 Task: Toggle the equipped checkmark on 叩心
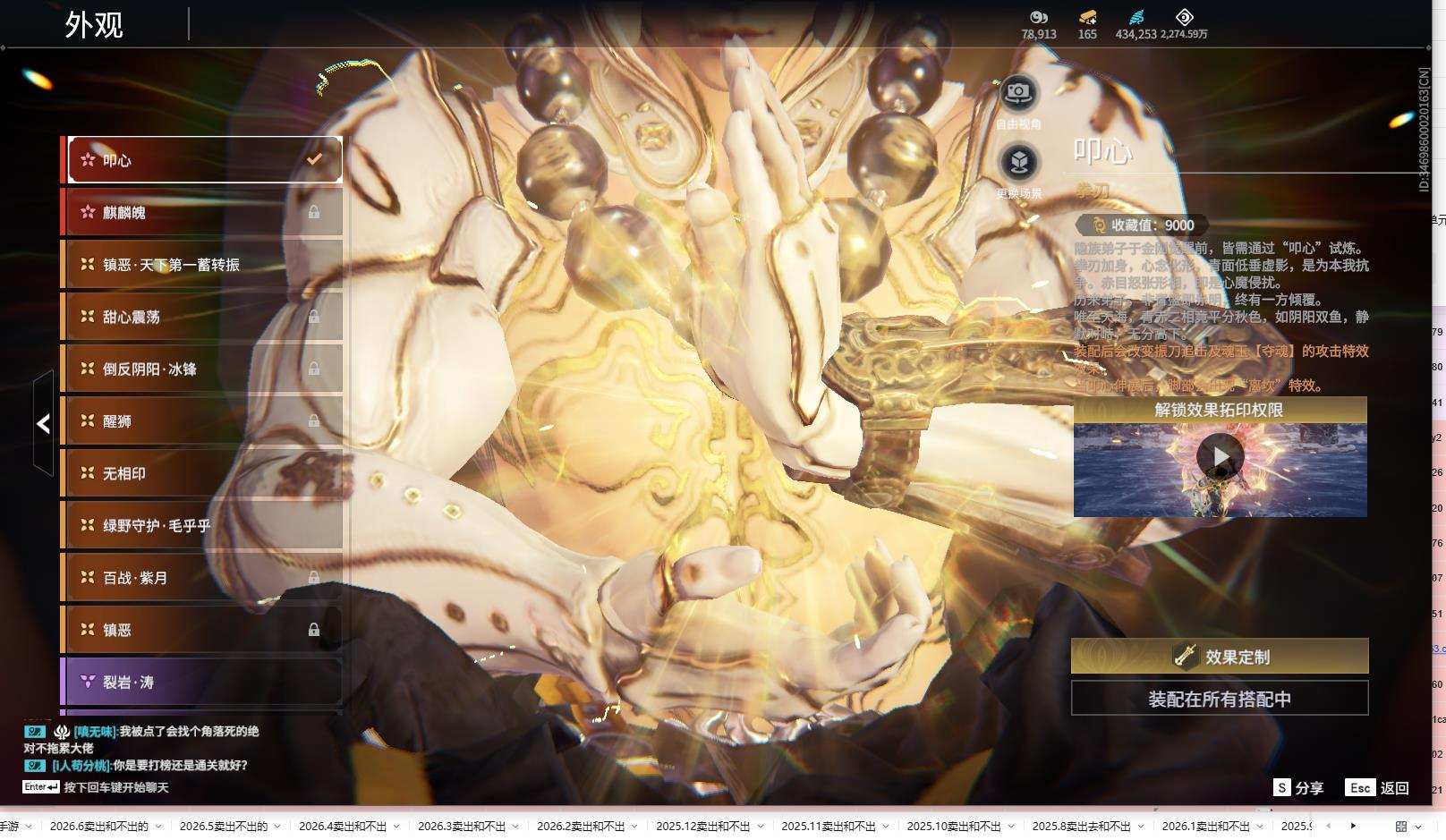point(314,159)
